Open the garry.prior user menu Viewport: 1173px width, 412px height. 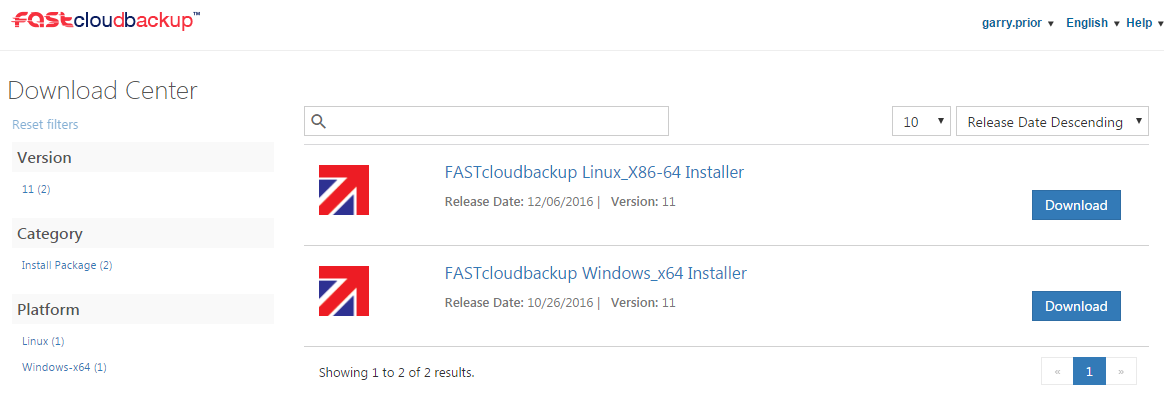coord(1017,23)
